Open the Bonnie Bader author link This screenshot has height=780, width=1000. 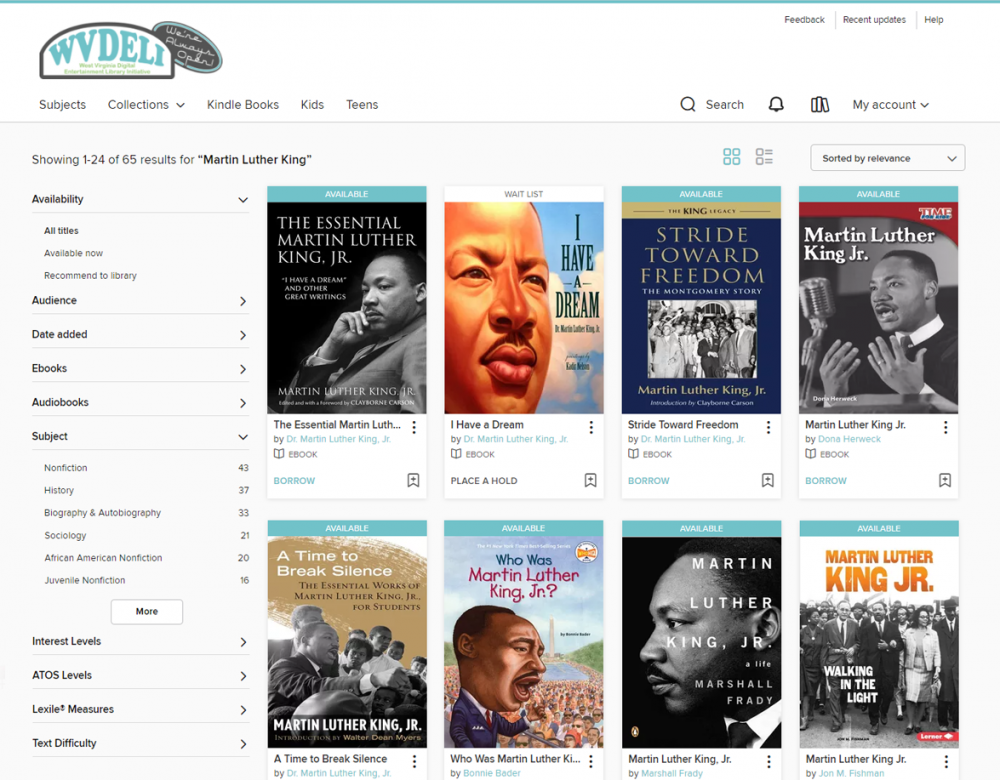[x=492, y=773]
